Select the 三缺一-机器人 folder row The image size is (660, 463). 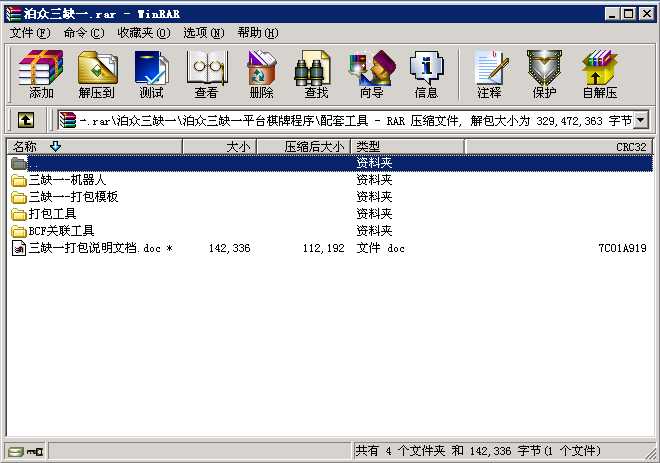coord(330,180)
